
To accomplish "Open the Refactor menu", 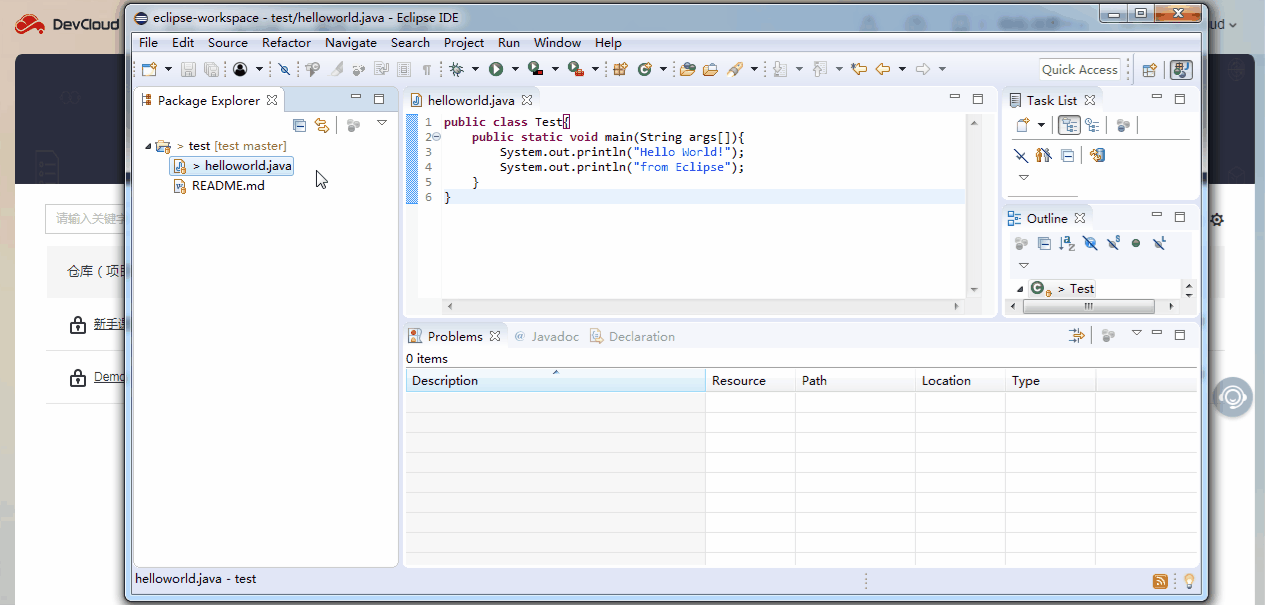I will pyautogui.click(x=286, y=43).
